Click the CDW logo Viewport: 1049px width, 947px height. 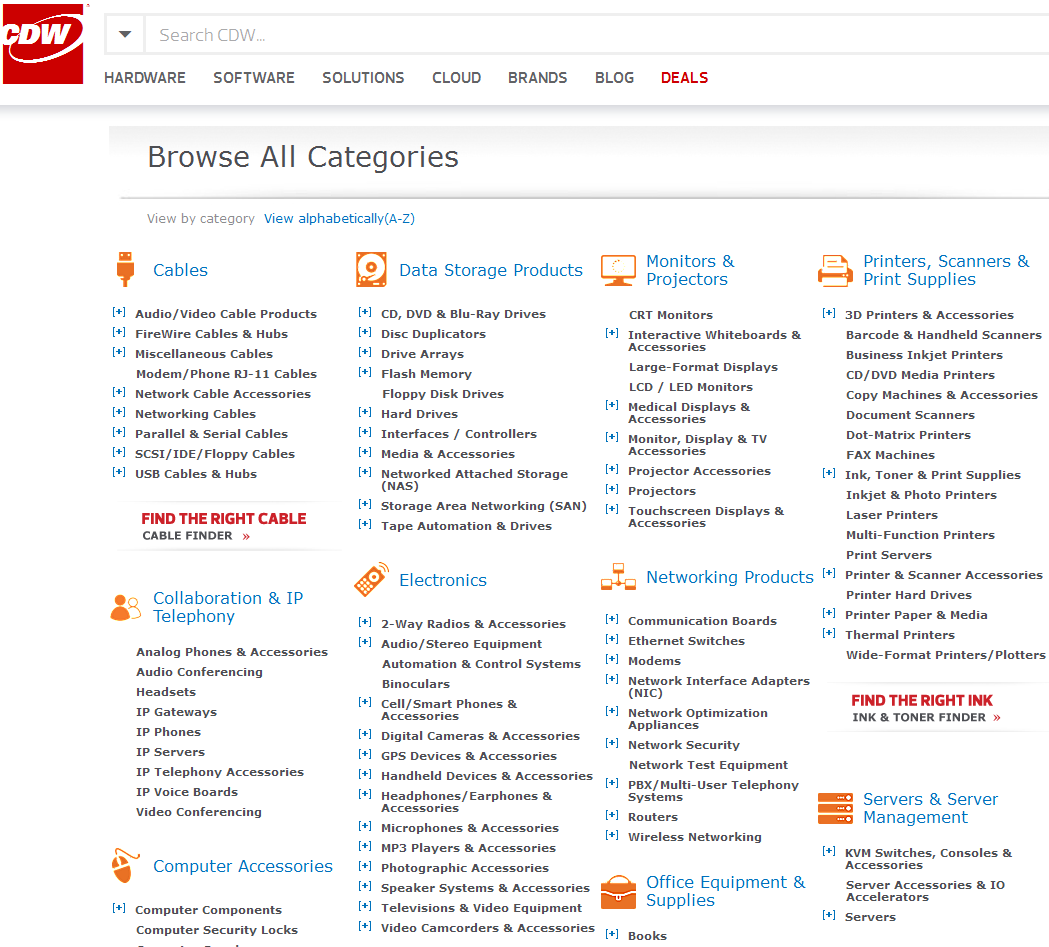tap(42, 42)
